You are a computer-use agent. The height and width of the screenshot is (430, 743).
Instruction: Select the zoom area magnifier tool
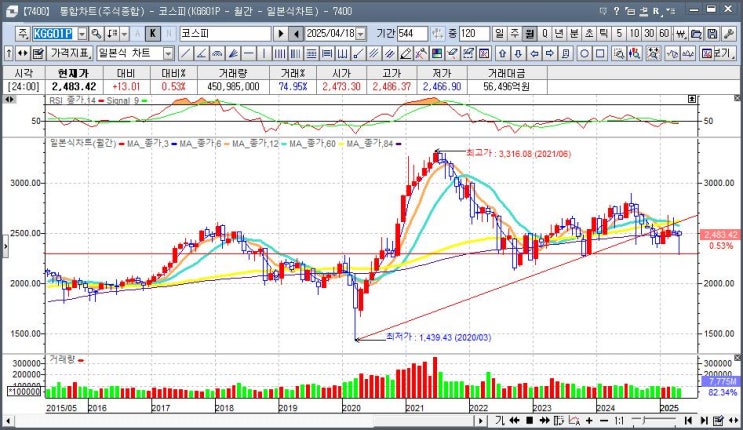point(618,54)
